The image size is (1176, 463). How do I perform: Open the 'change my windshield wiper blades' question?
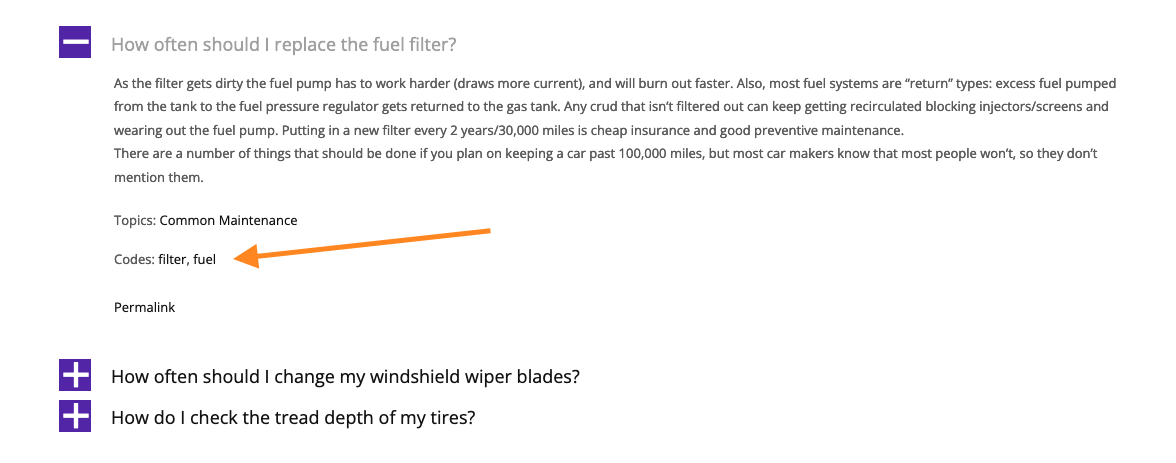pos(346,376)
